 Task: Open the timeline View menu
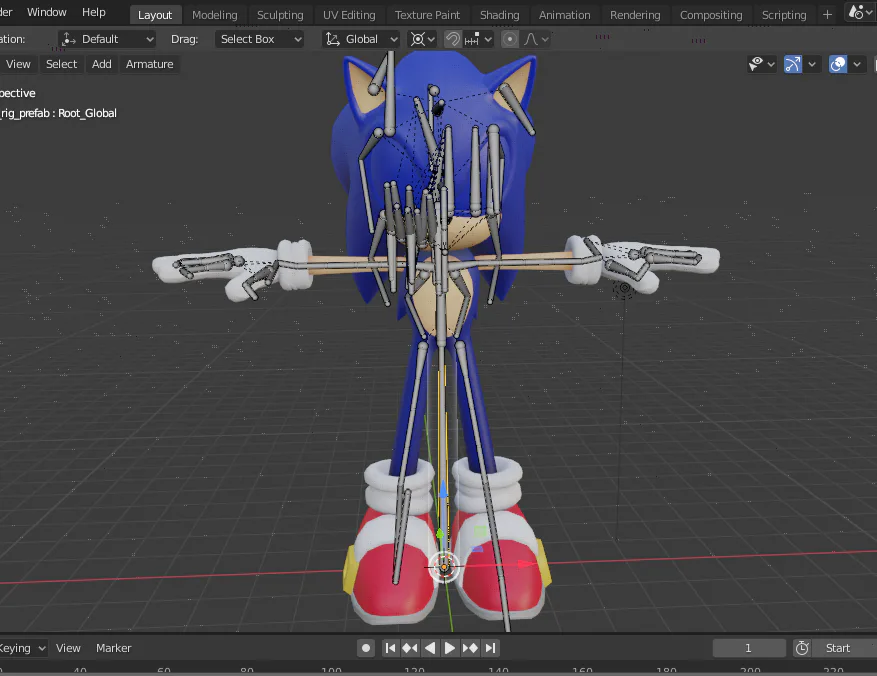click(x=68, y=648)
